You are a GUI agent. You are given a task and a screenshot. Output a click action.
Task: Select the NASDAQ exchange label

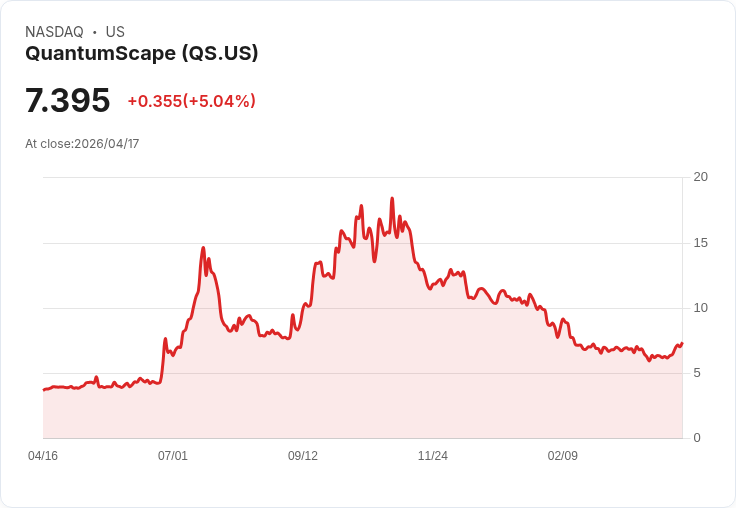point(54,32)
